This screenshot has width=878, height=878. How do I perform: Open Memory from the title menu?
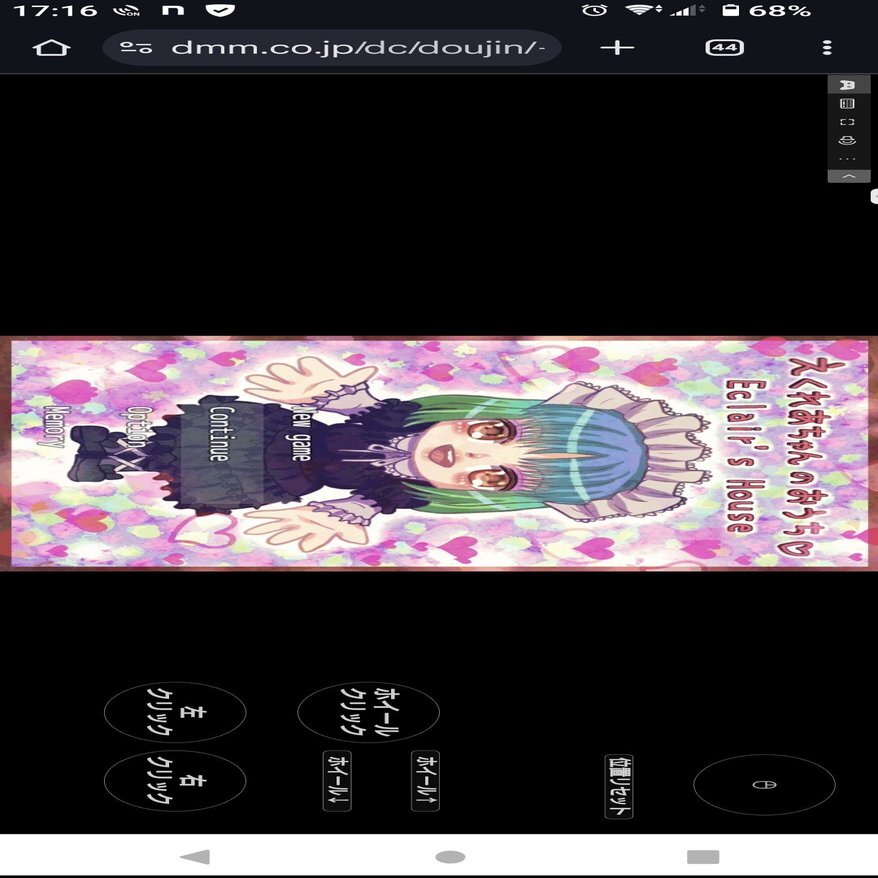[x=56, y=427]
